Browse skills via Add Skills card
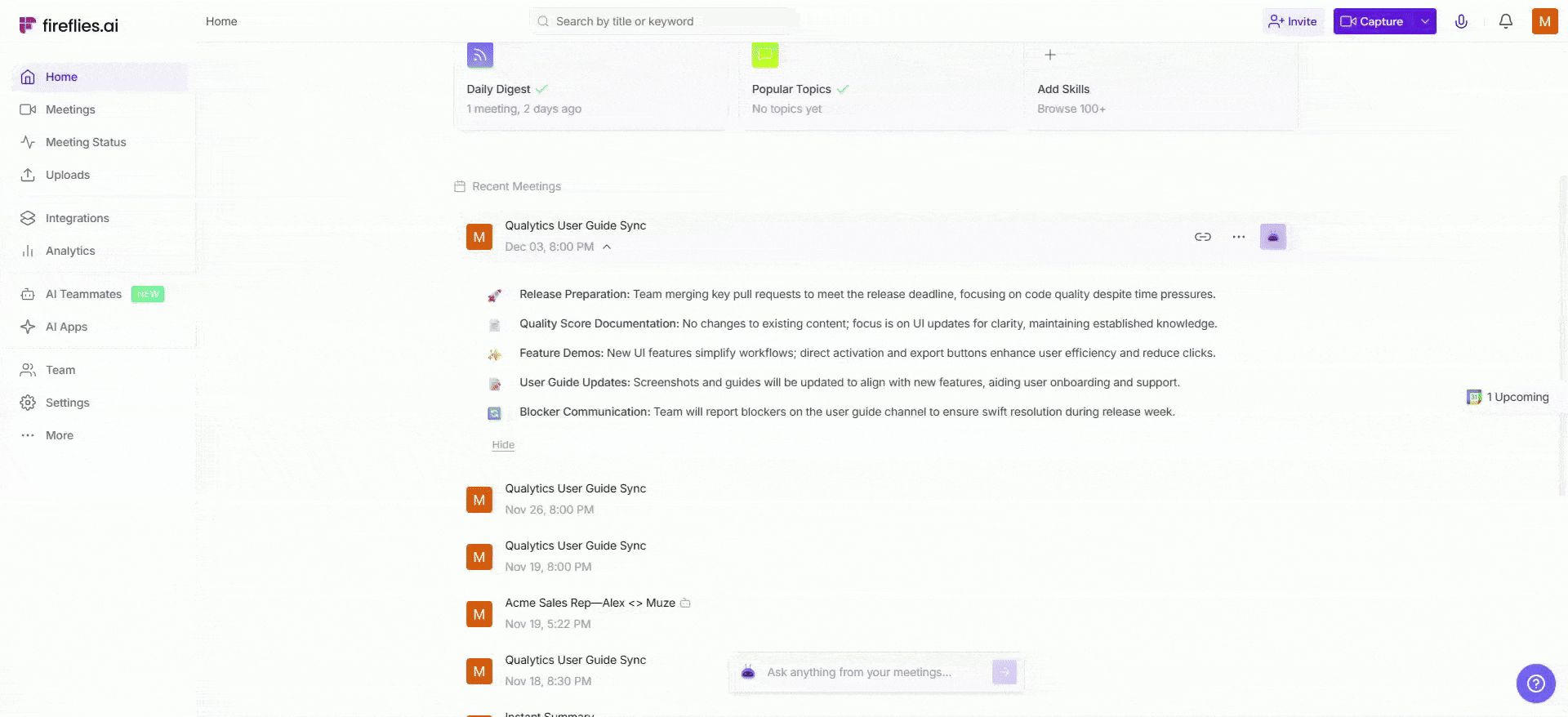The height and width of the screenshot is (717, 1568). click(x=1161, y=86)
